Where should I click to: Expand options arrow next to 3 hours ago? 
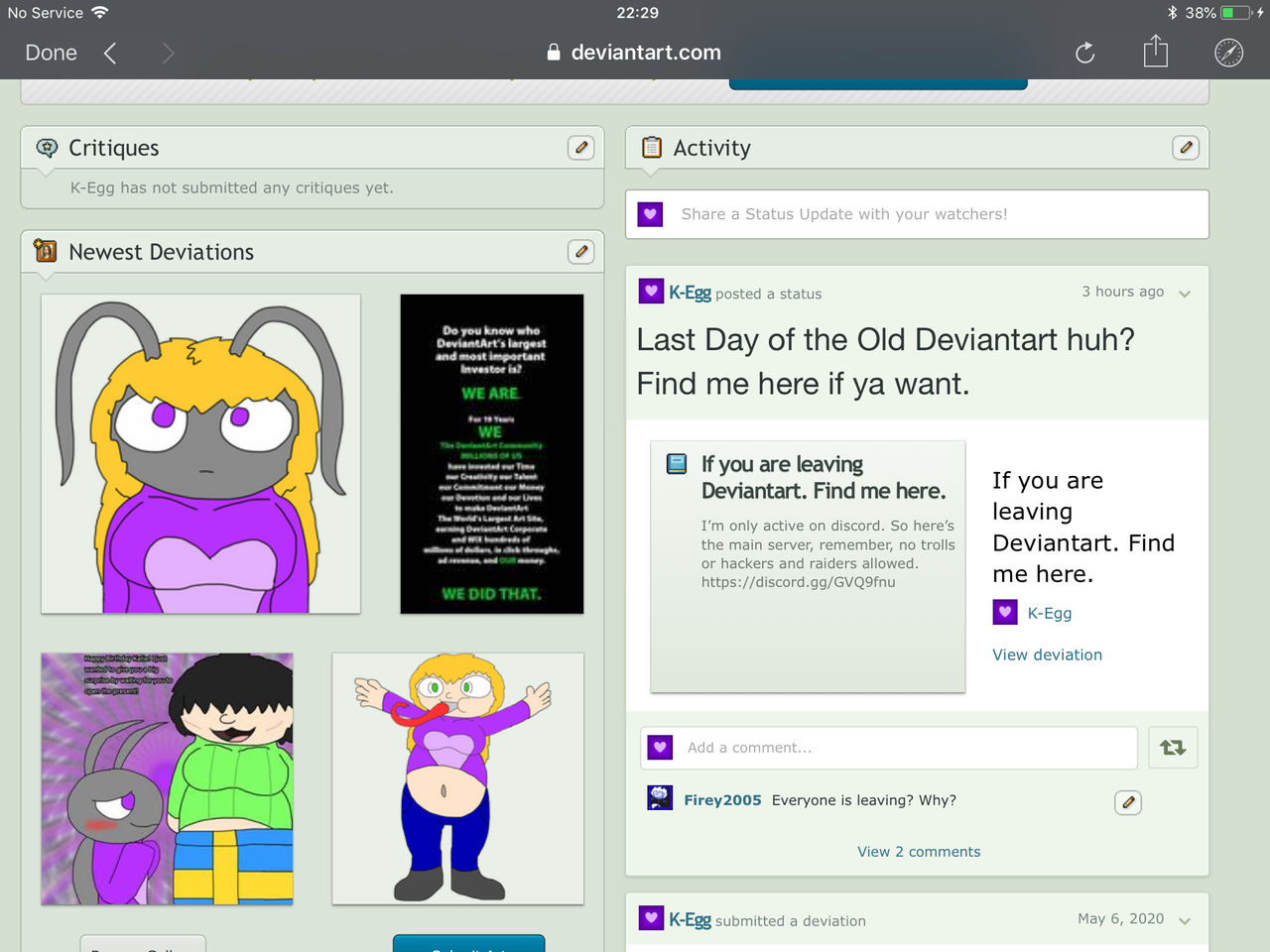(x=1185, y=294)
